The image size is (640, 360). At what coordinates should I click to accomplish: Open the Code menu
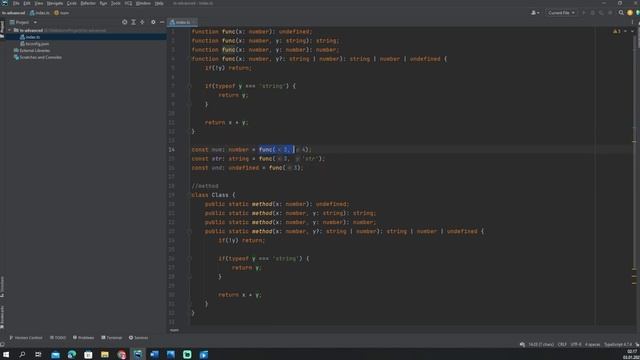[71, 3]
